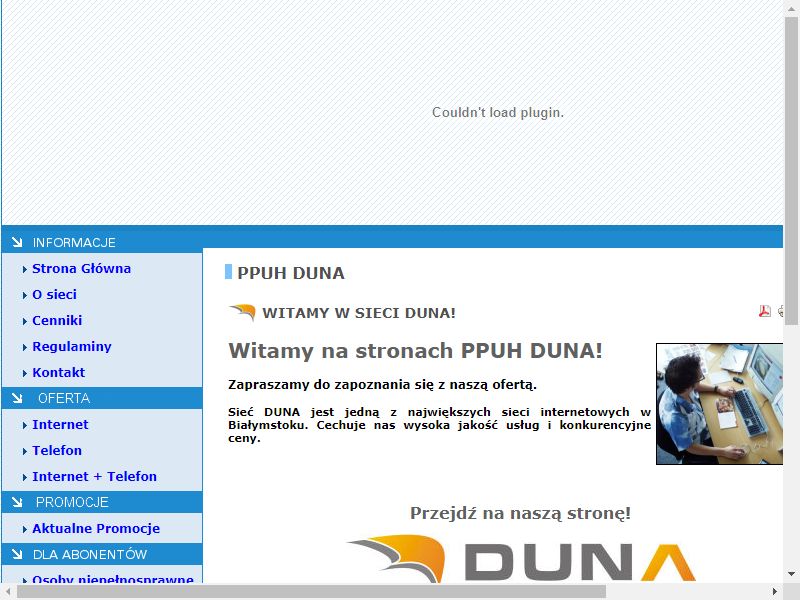Click the office worker photo

719,404
